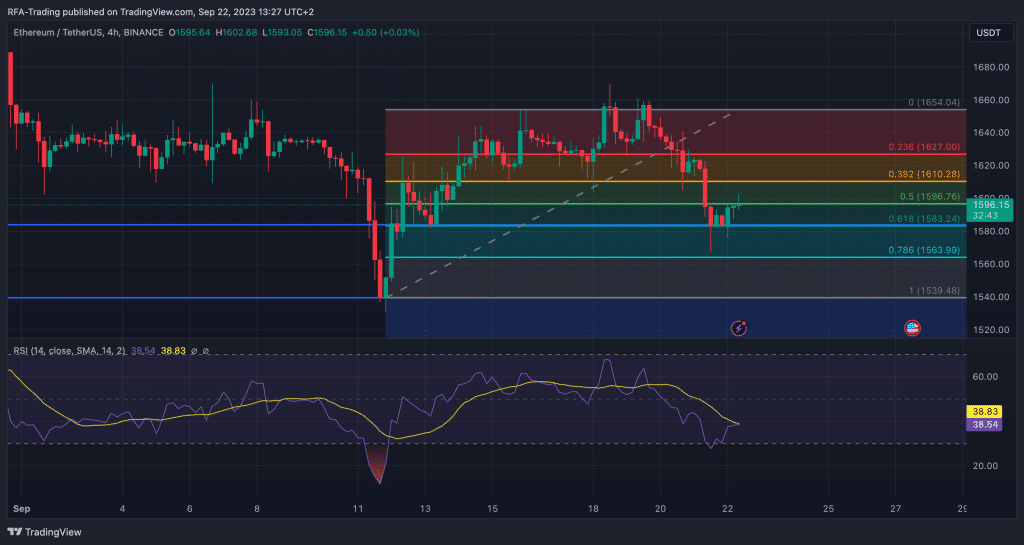
Task: Click the RSI (14, close, SMA, 14, 2) legend
Action: pos(69,350)
